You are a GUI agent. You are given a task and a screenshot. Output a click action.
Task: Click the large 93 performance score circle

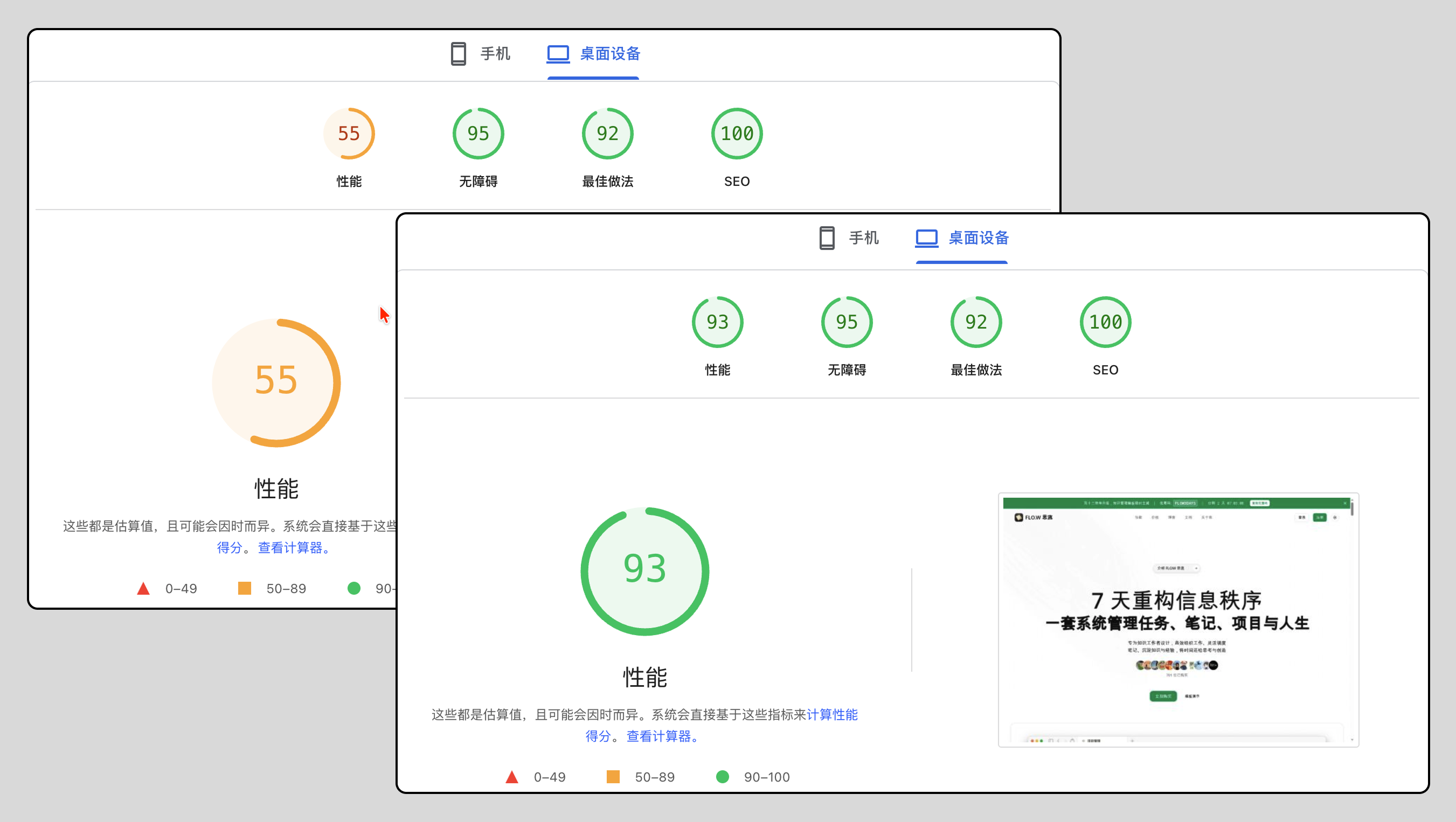[x=645, y=570]
